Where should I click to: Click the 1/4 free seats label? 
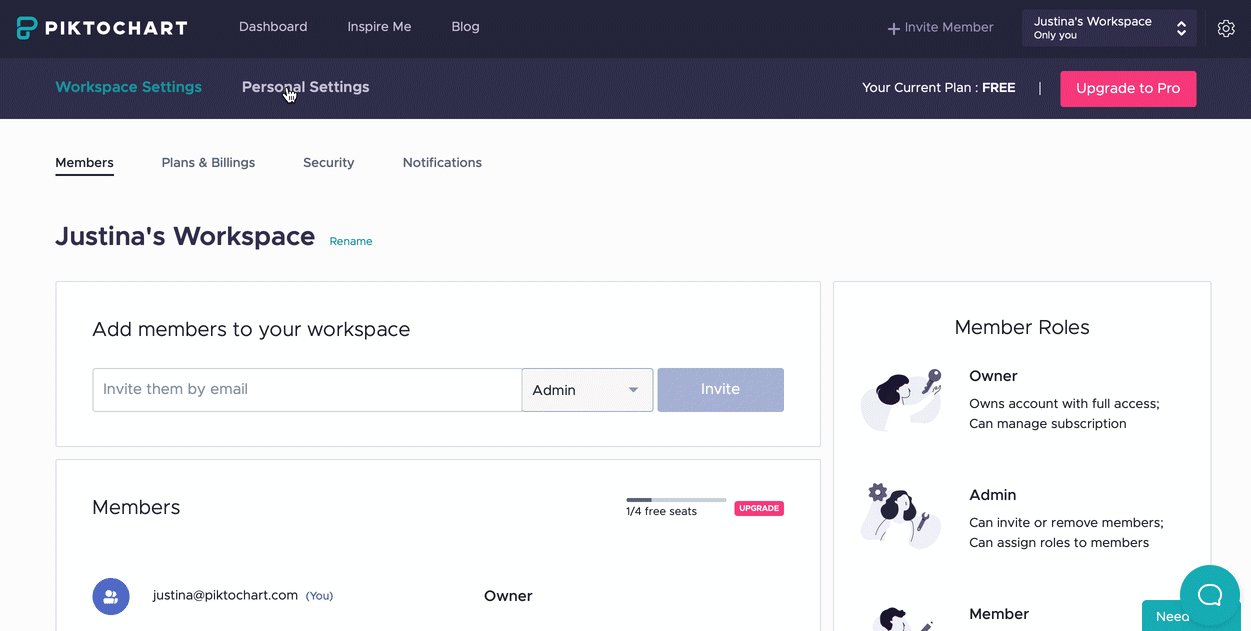661,512
